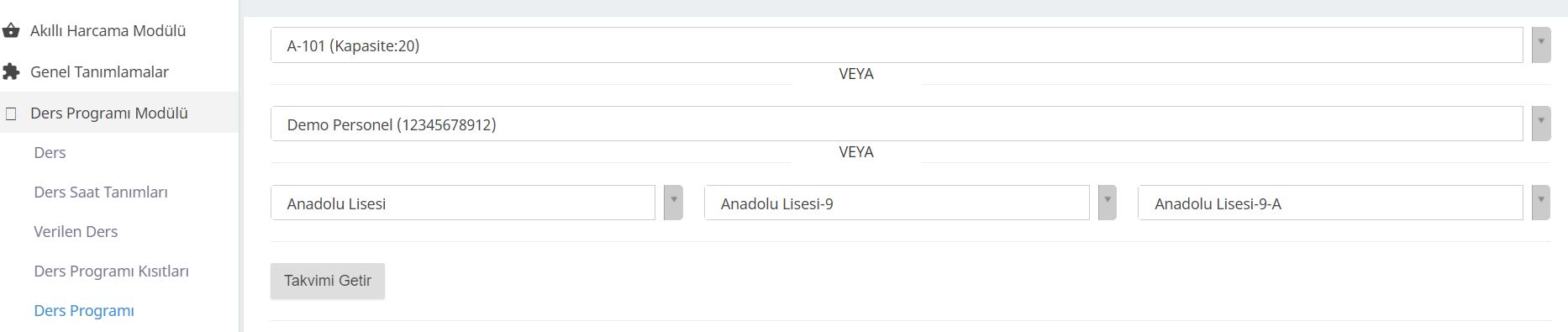
Task: Open the Ders Programı Kısıtları page
Action: [111, 271]
